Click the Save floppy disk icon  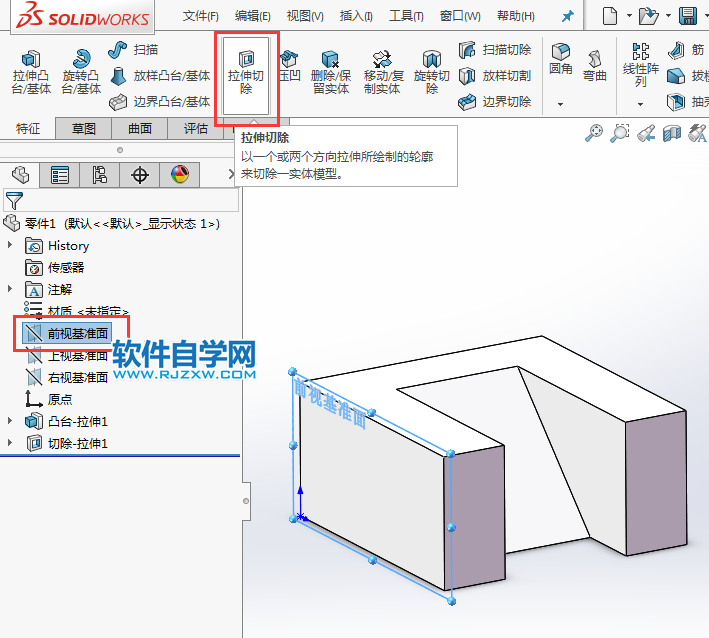click(x=688, y=16)
